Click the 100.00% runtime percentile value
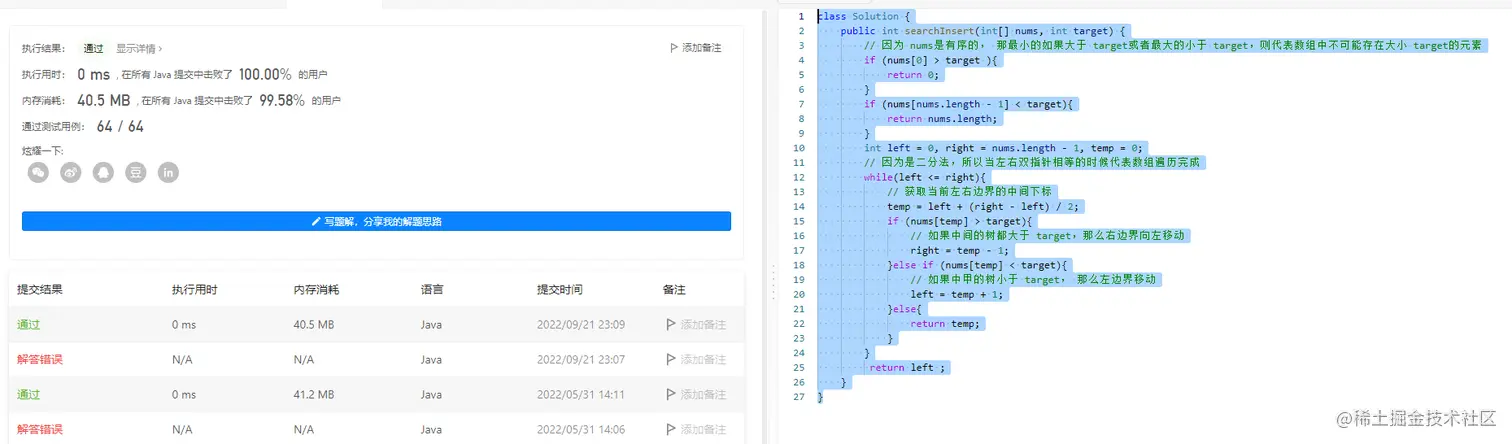The width and height of the screenshot is (1512, 444). 265,74
